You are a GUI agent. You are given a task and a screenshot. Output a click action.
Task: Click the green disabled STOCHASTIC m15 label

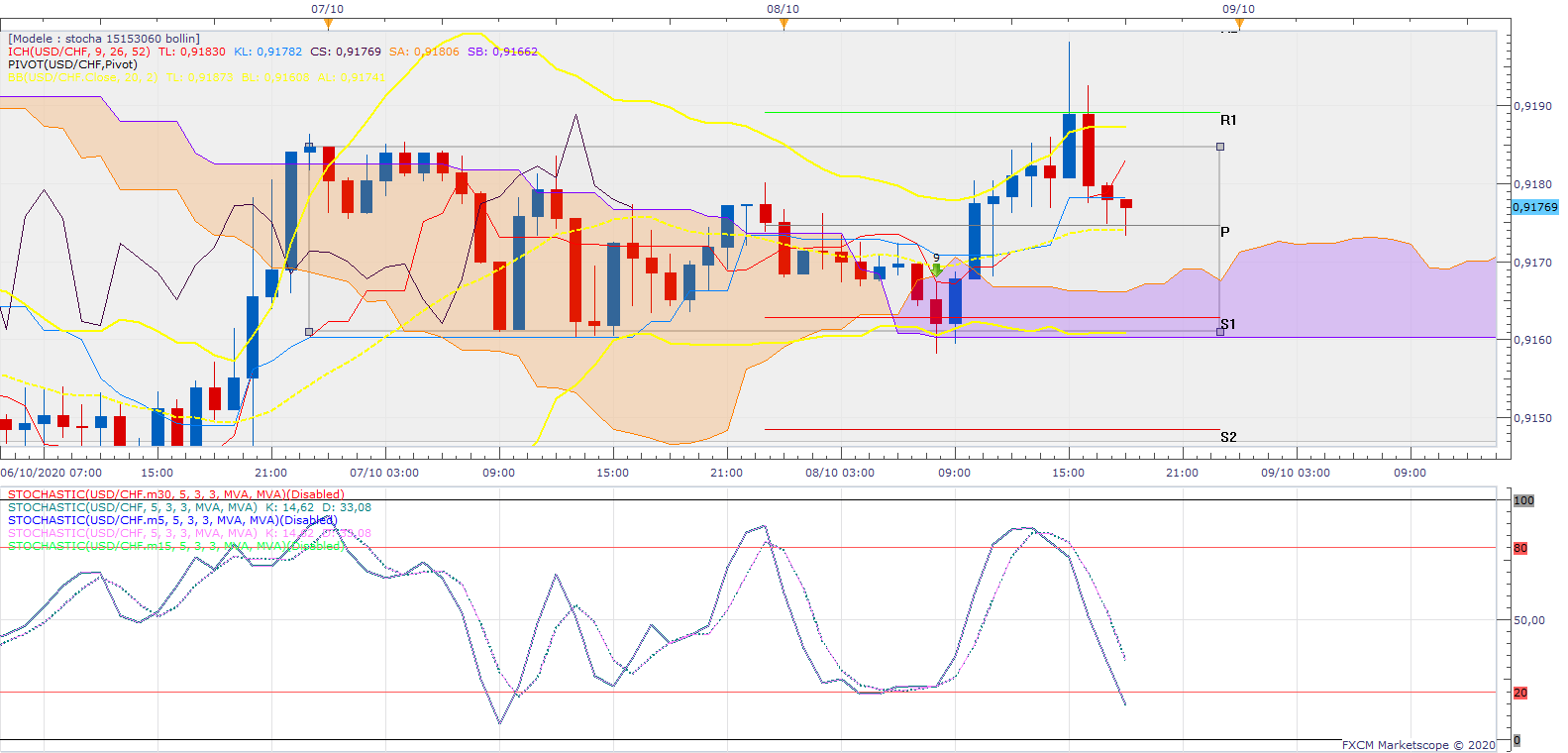click(175, 546)
